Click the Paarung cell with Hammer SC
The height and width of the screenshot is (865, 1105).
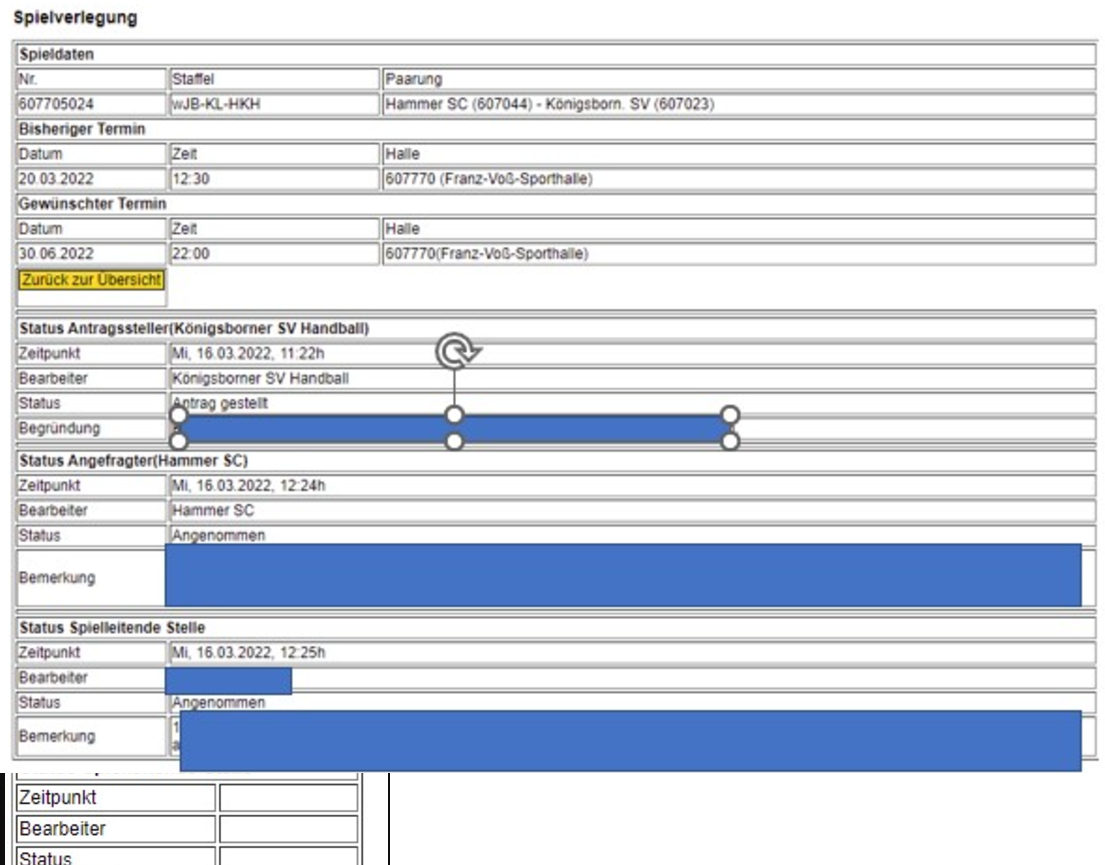coord(738,103)
